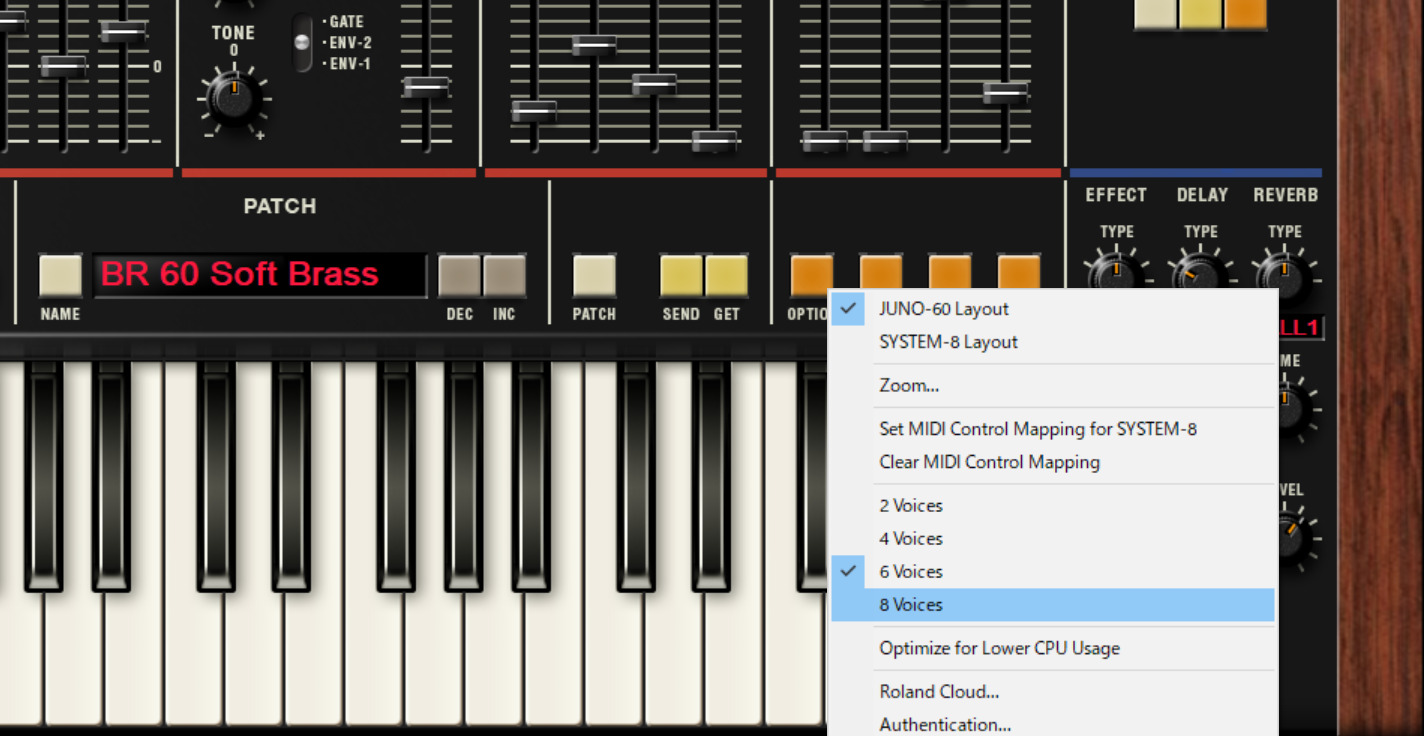The height and width of the screenshot is (736, 1424).
Task: Click the EFFECT section heading
Action: (x=1116, y=195)
